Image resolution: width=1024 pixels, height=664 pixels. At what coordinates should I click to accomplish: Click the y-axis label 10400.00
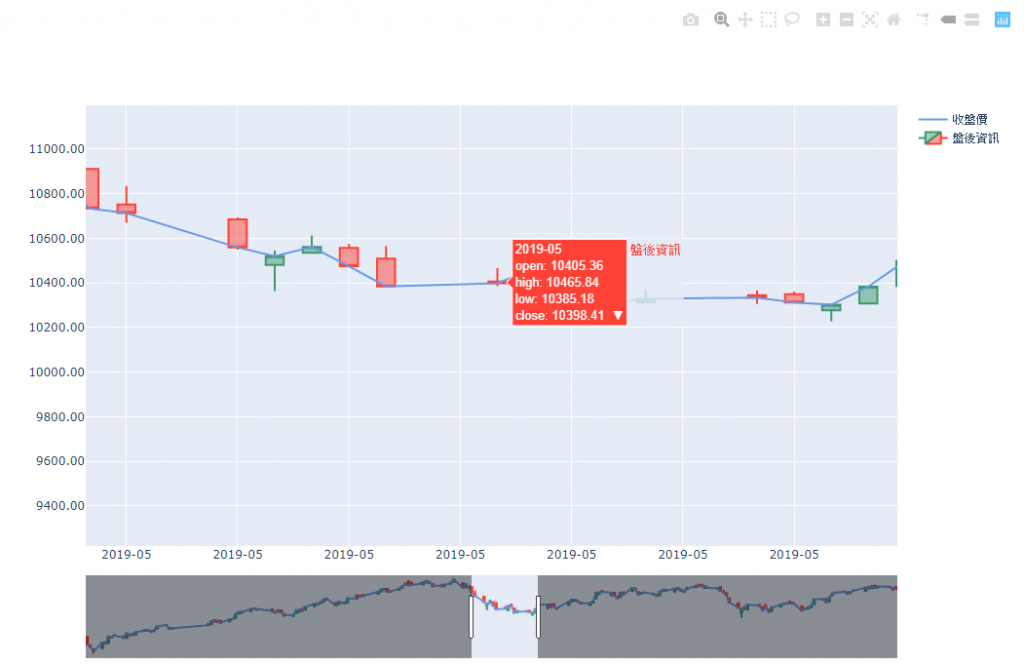tap(57, 283)
